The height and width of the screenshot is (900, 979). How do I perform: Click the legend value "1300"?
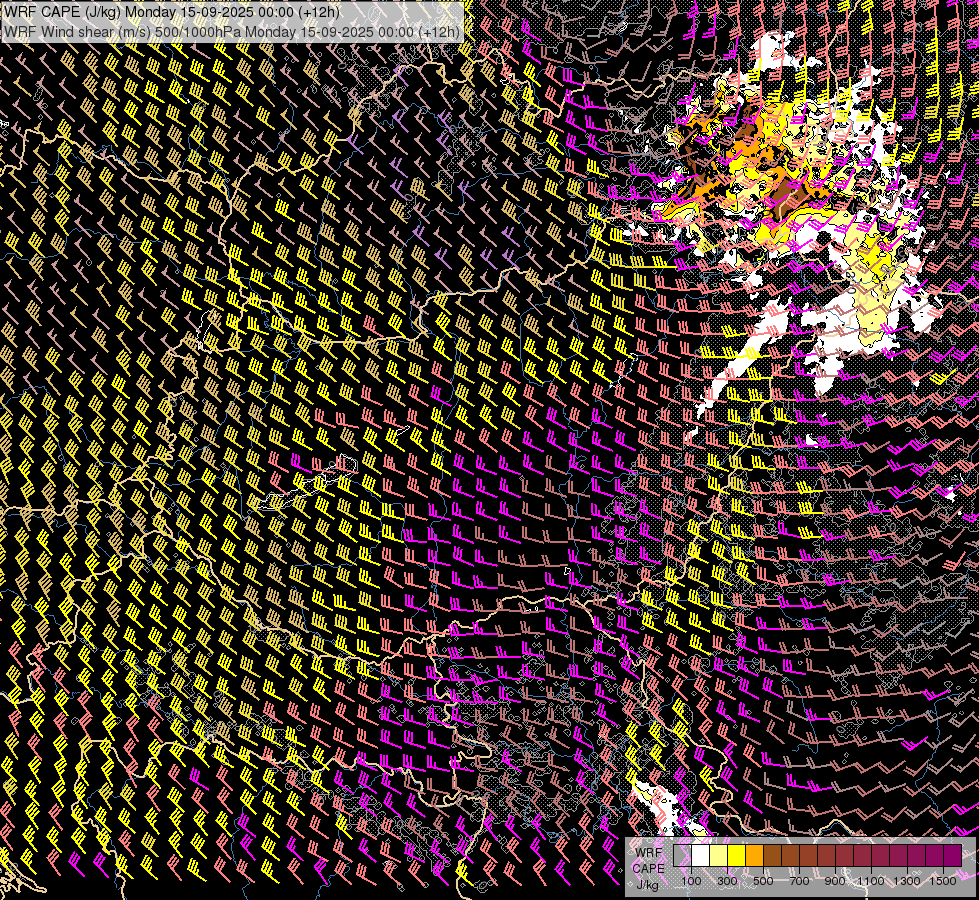click(x=907, y=881)
